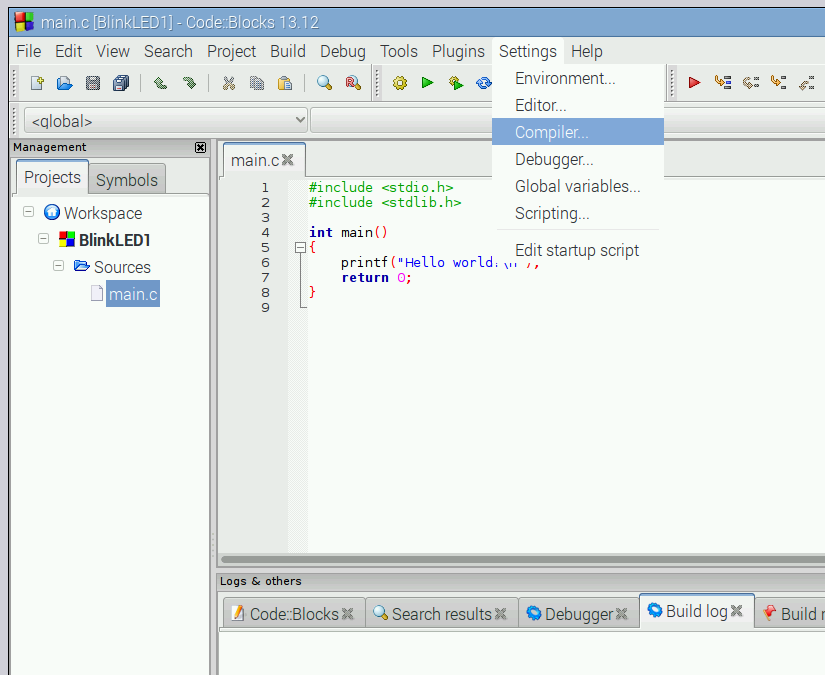Build the BlinkLED1 project
Viewport: 825px width, 675px height.
(398, 83)
